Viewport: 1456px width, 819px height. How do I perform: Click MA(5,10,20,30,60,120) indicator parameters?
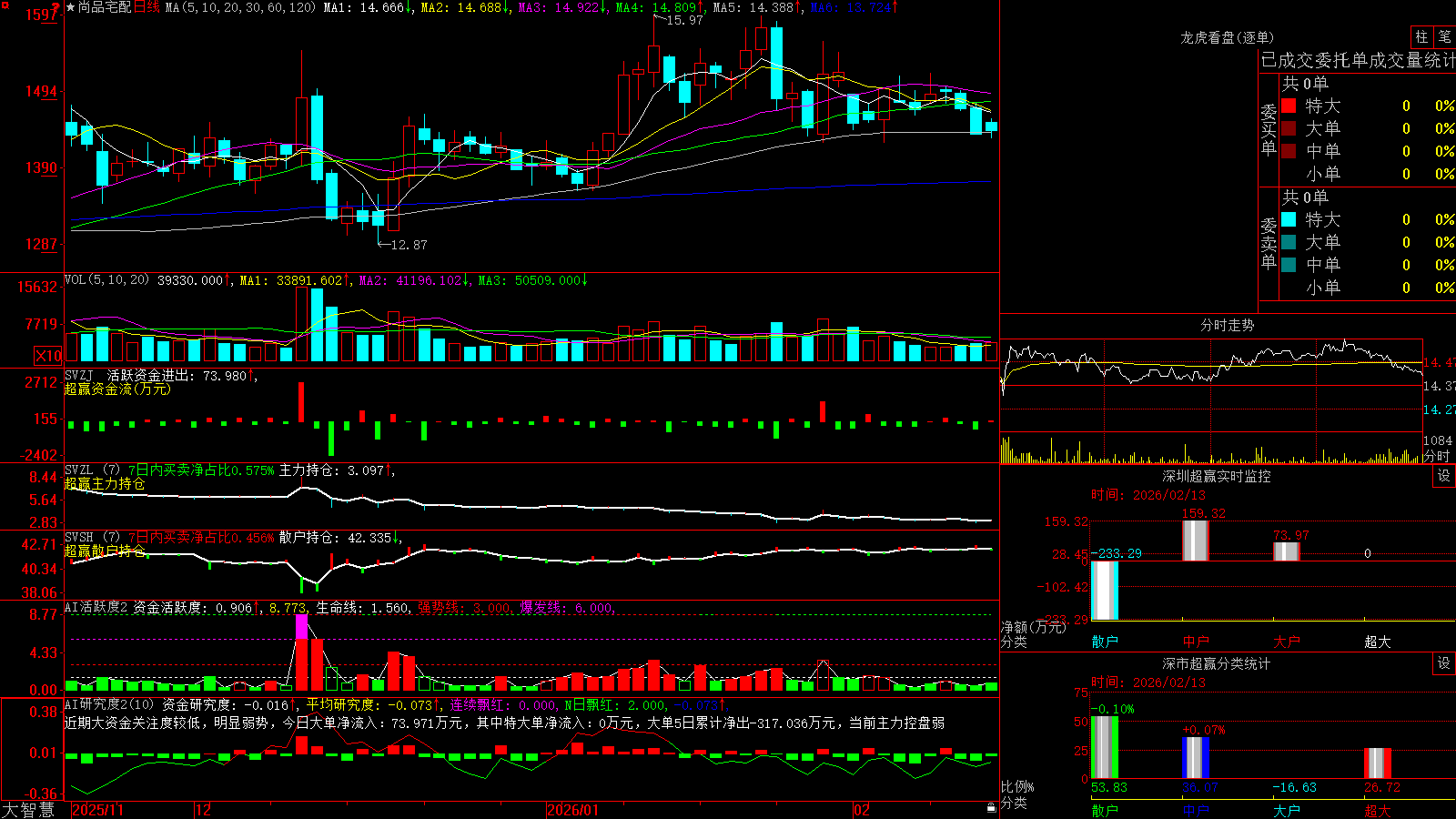[240, 7]
